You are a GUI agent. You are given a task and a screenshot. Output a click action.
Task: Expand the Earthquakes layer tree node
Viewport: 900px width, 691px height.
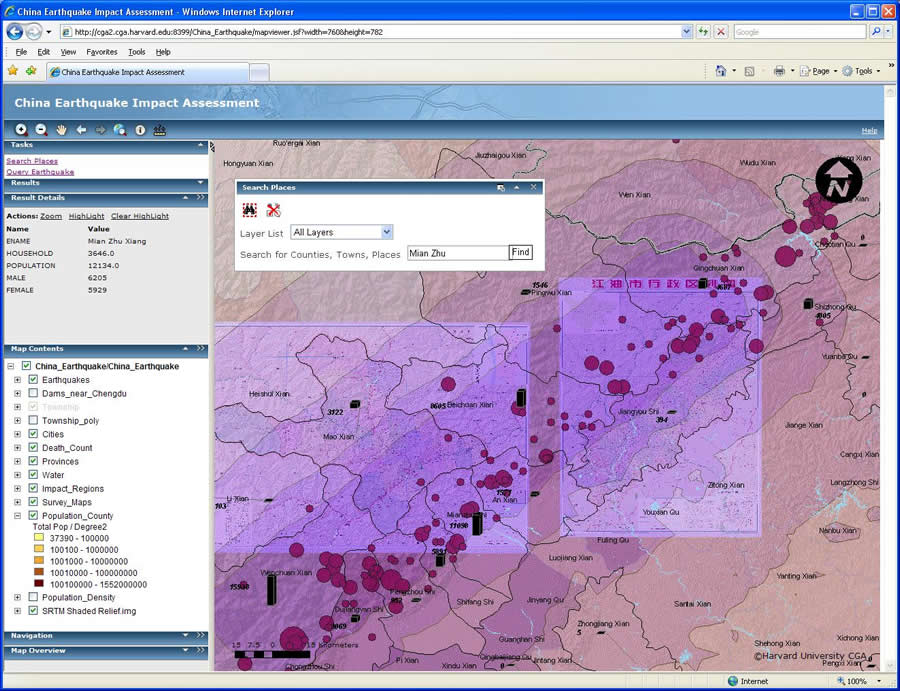click(17, 380)
